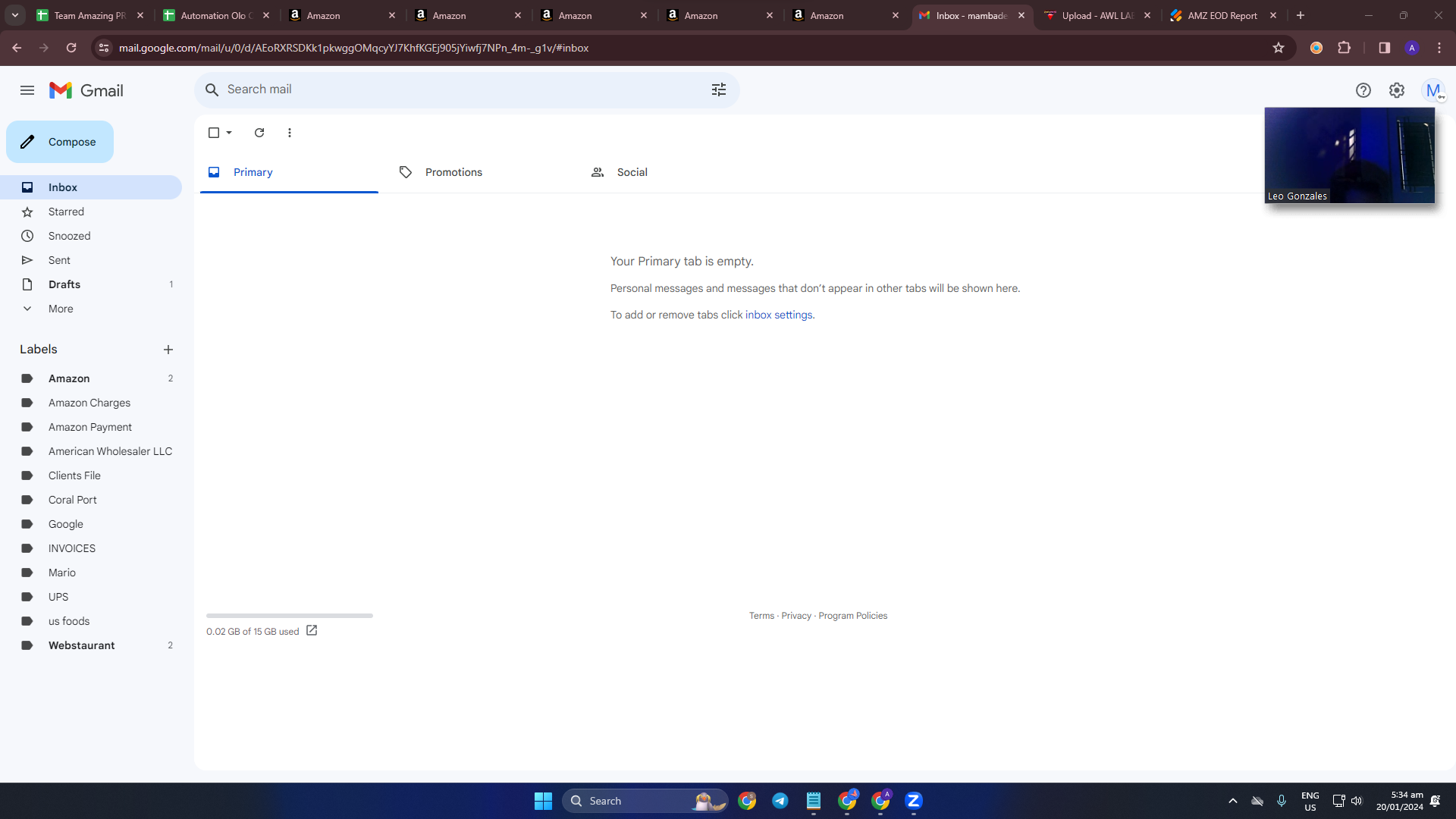Open Gmail Settings gear icon
The image size is (1456, 819).
point(1397,90)
